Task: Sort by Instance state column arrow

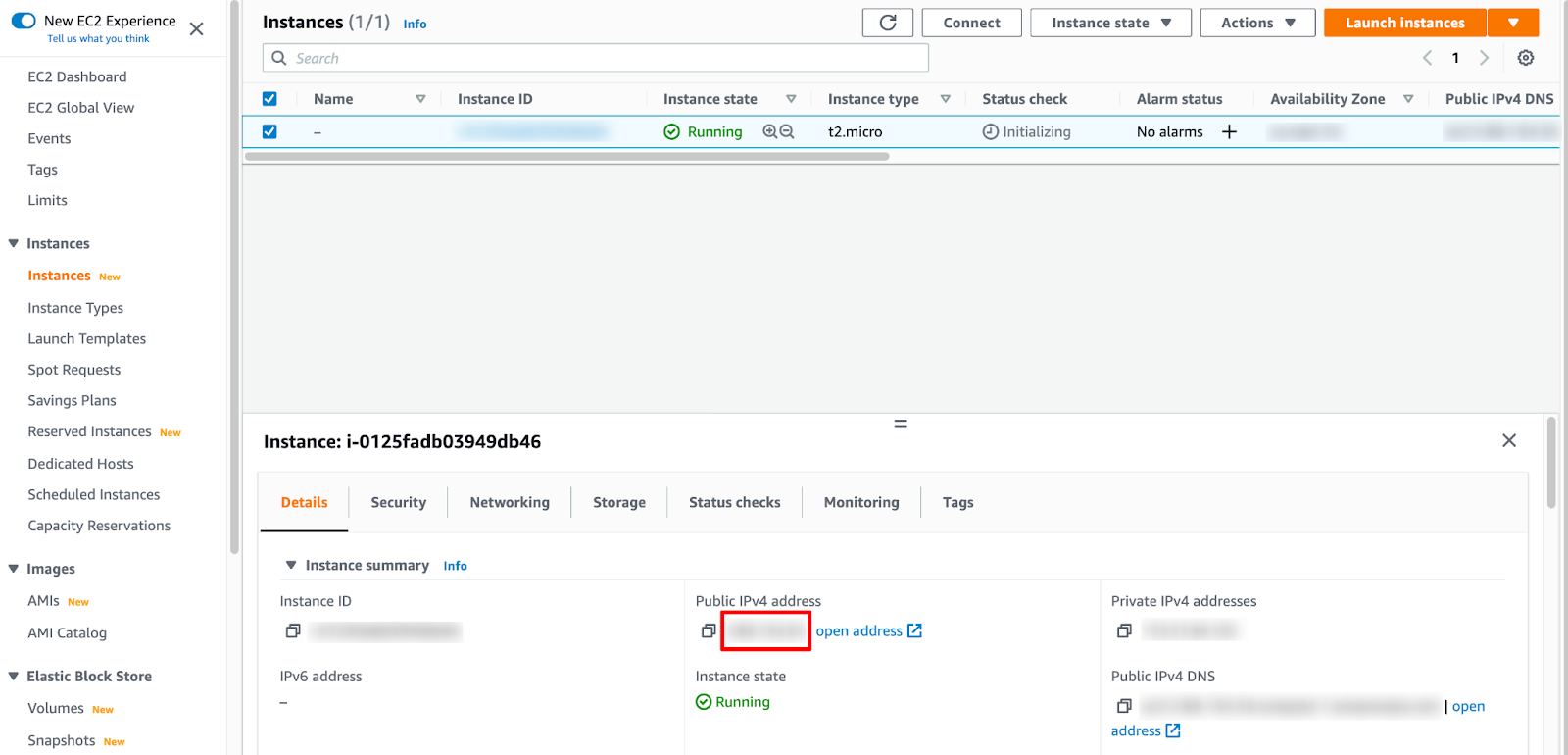Action: (x=791, y=99)
